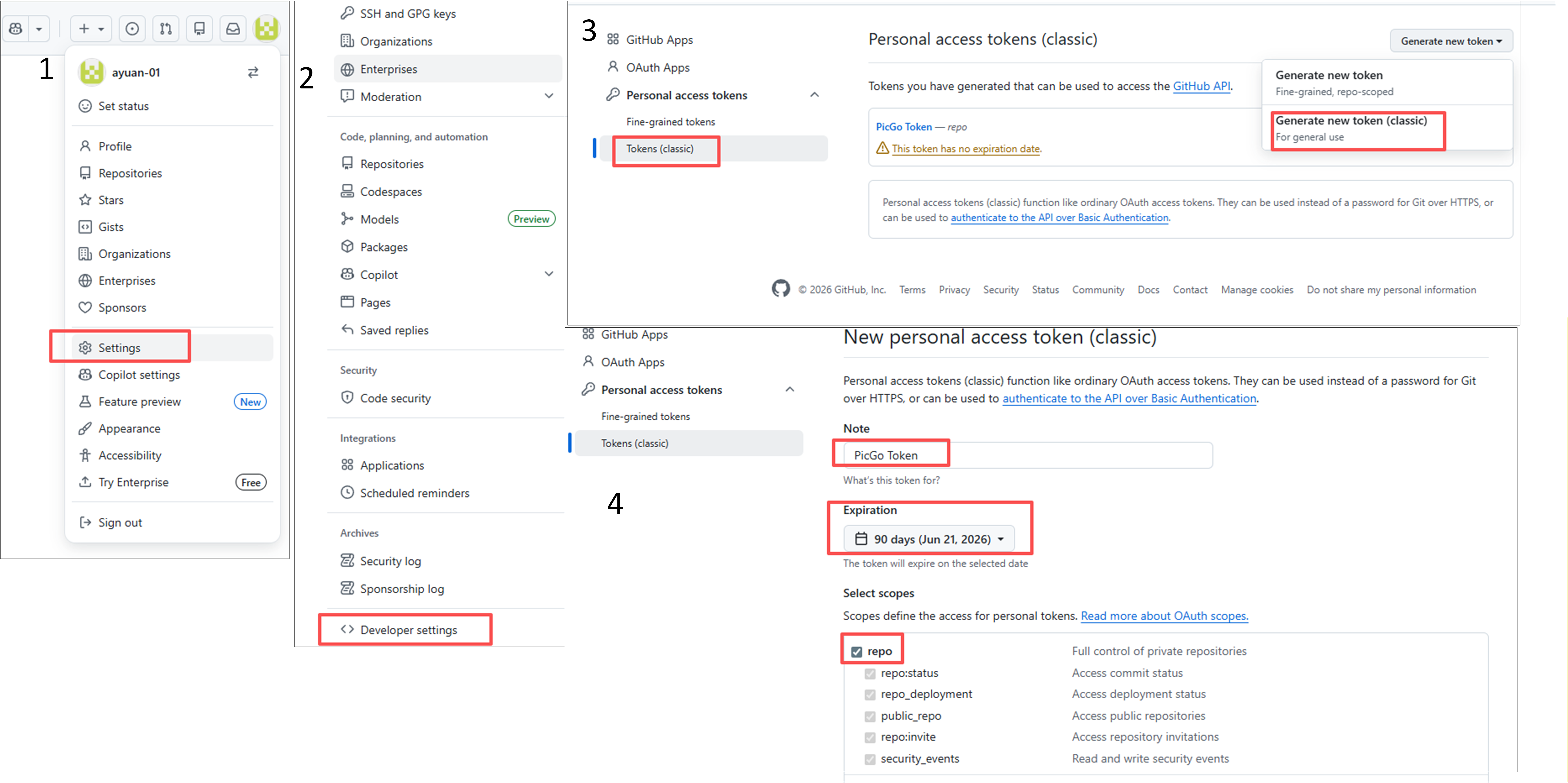Toggle the repo scope checkbox
This screenshot has height=783, width=1568.
coord(856,652)
